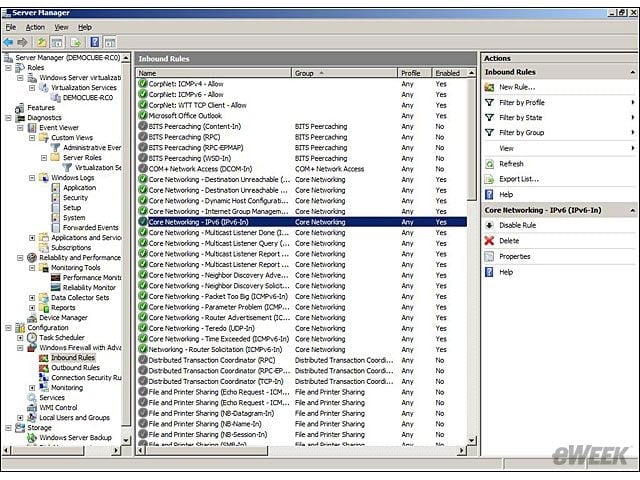Open Device Manager in the tree

tap(63, 318)
